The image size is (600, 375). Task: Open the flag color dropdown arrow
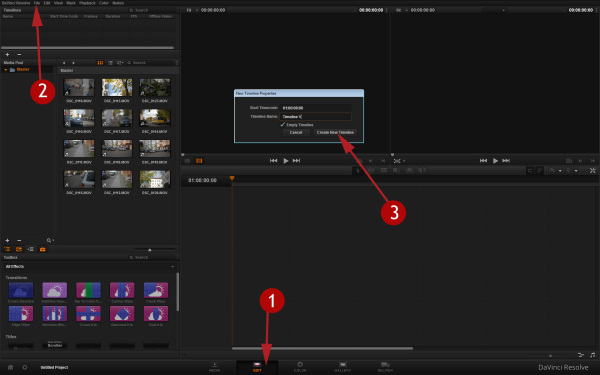(x=560, y=171)
